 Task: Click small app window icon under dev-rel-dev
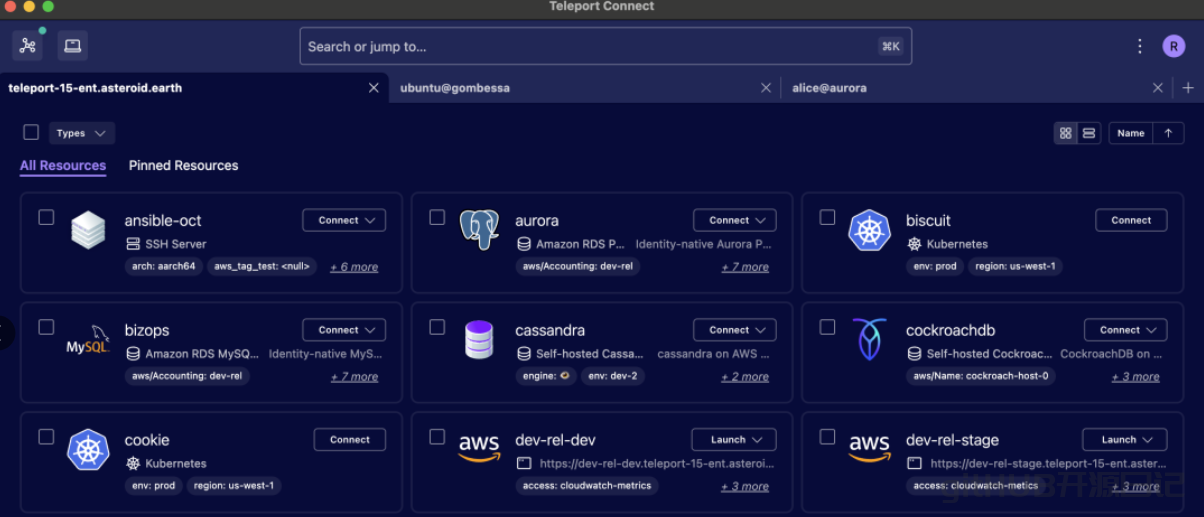(x=523, y=464)
